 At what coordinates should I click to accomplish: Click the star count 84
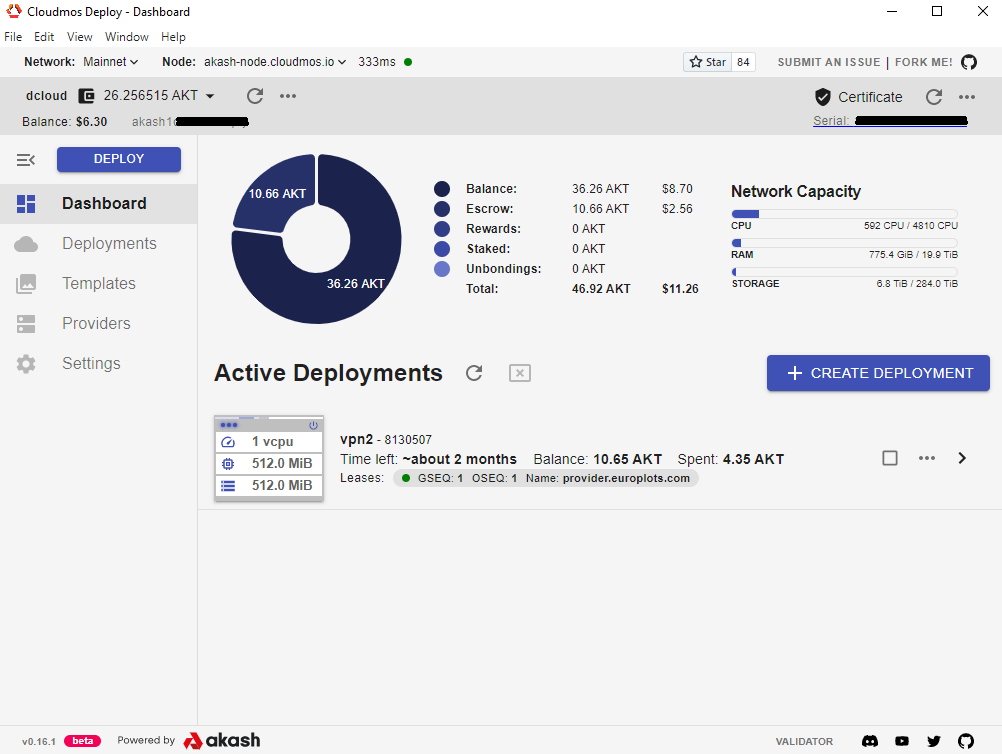click(x=743, y=62)
